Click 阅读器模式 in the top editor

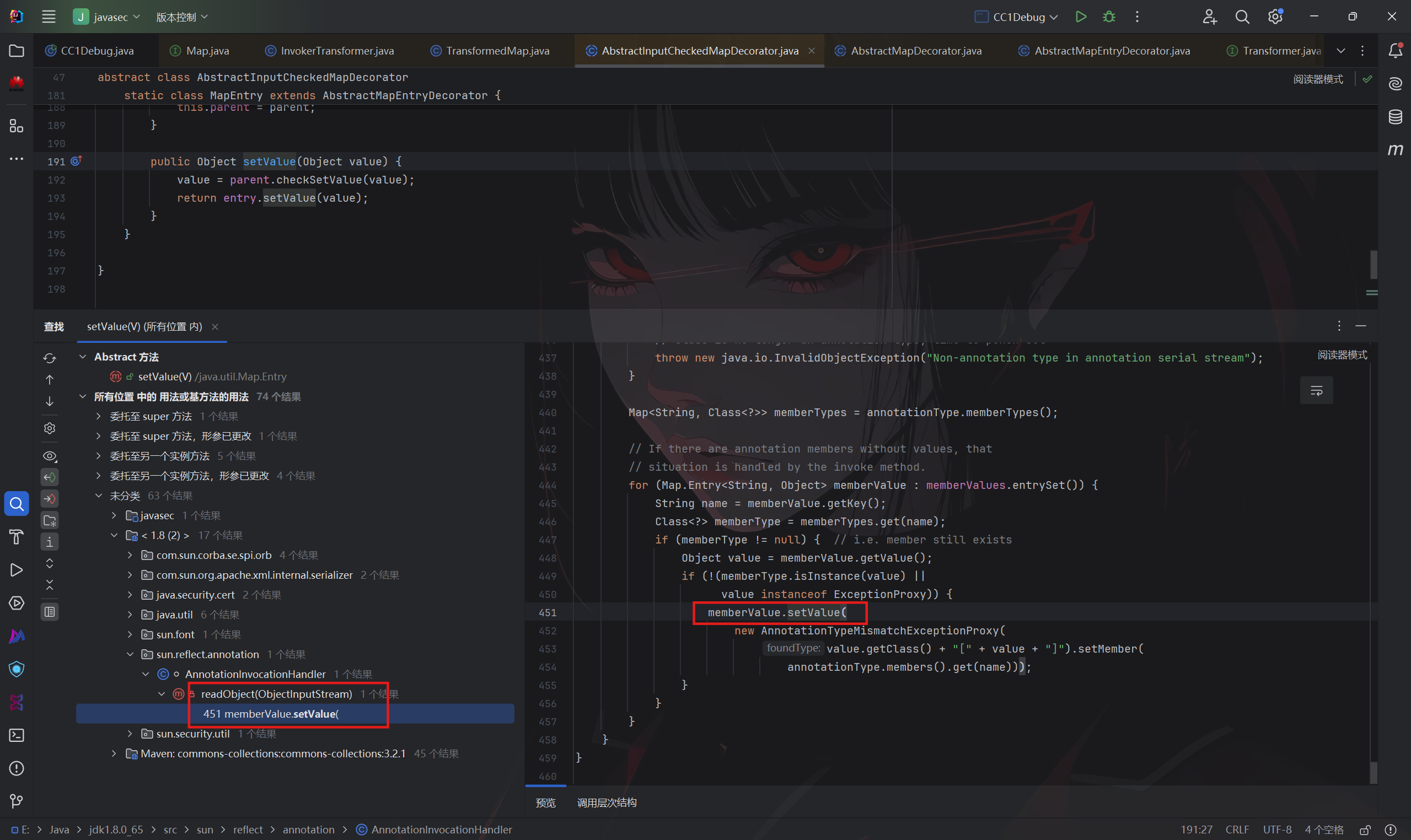coord(1318,79)
